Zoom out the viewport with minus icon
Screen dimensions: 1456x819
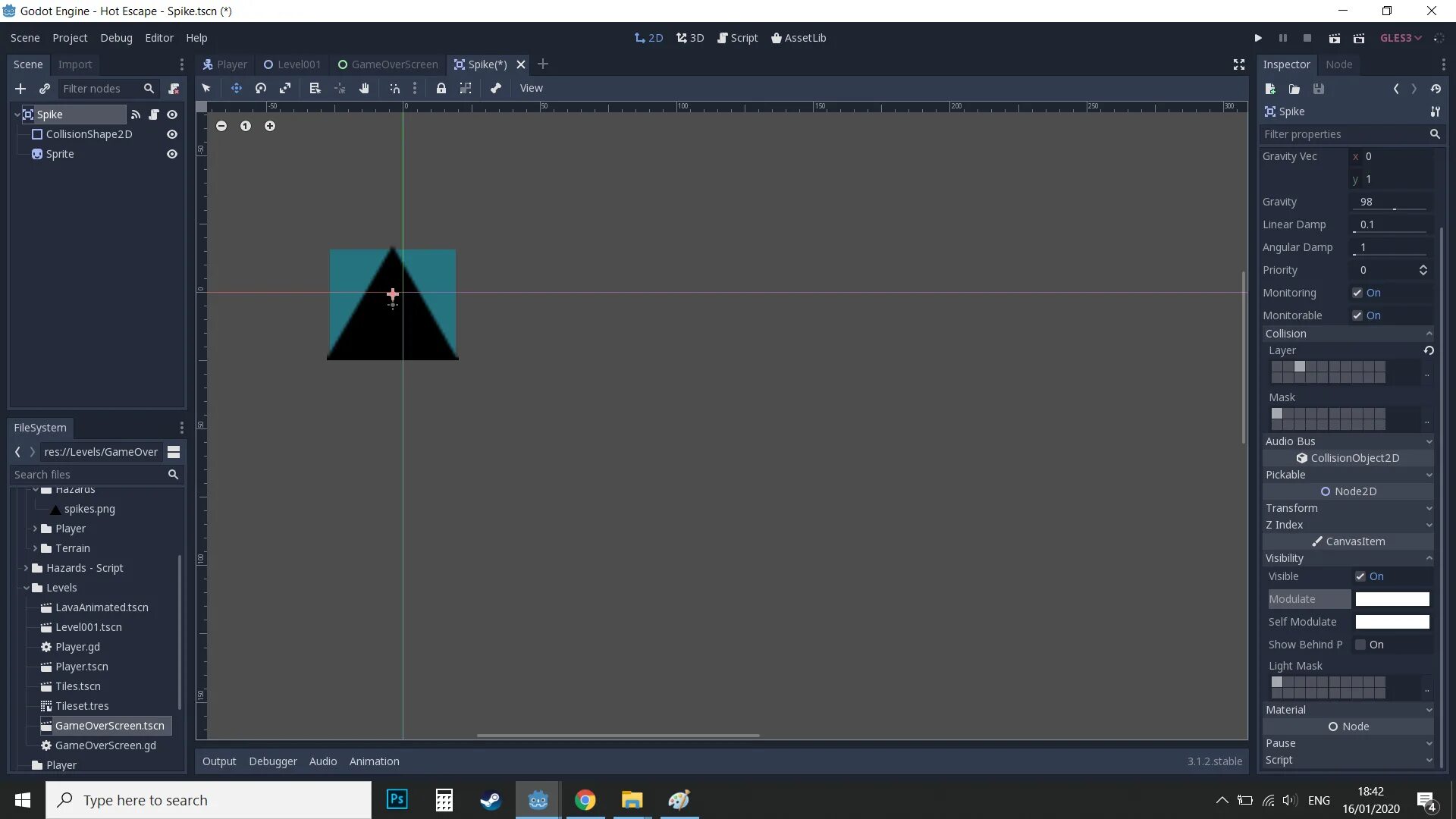[221, 126]
